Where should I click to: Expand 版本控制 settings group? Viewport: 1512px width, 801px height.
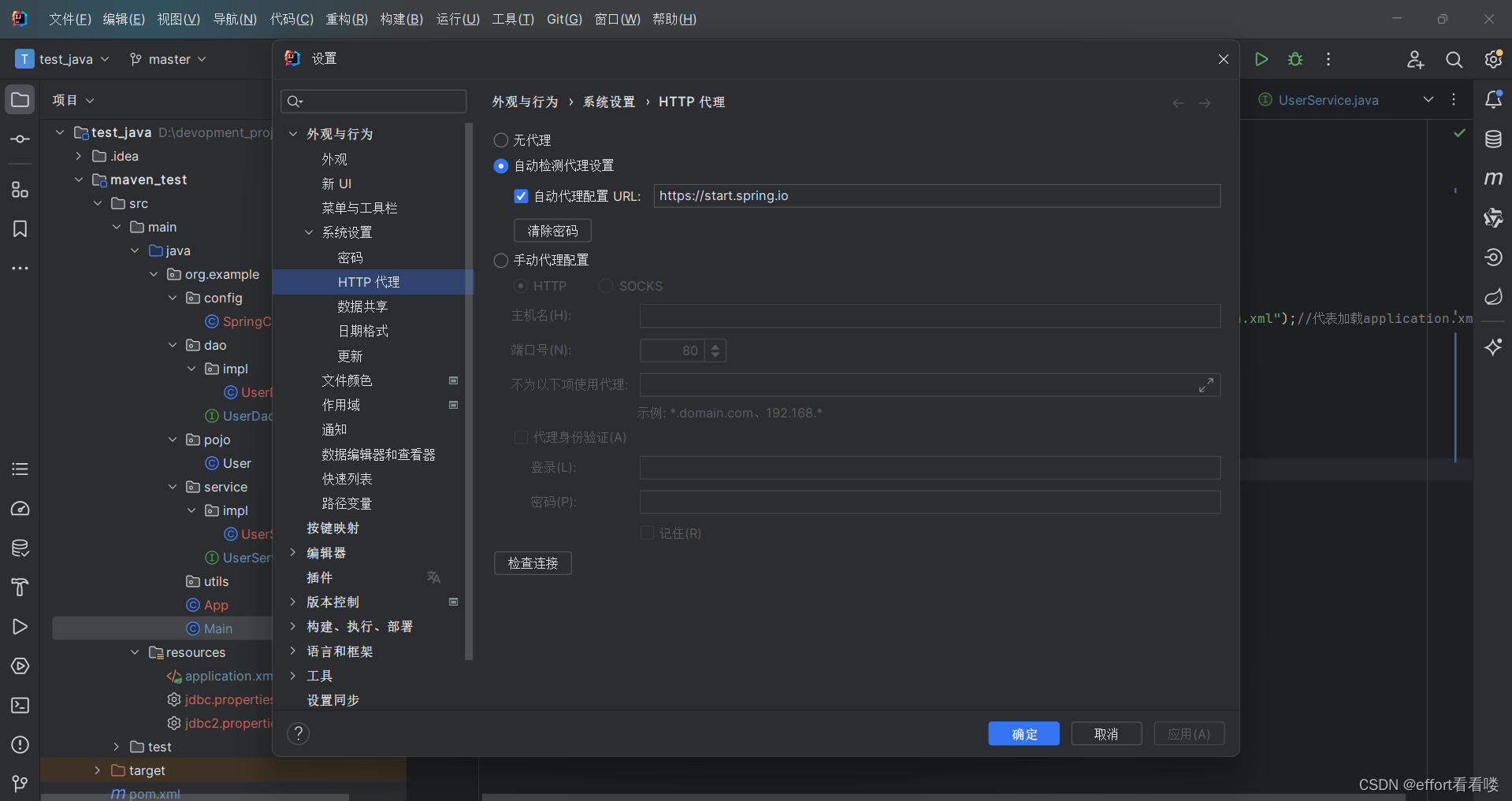click(293, 602)
